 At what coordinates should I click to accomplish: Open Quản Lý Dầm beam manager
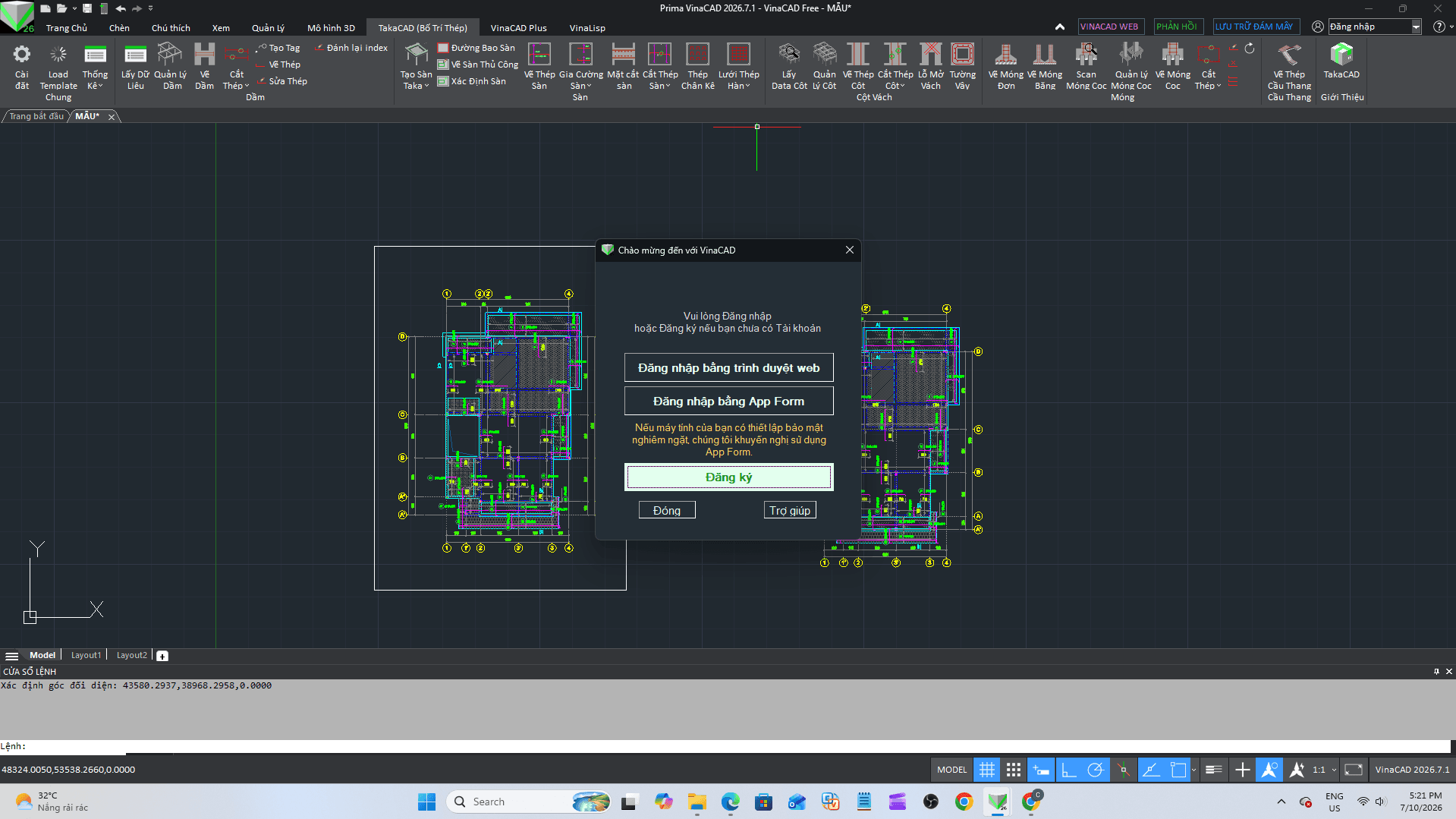(170, 66)
